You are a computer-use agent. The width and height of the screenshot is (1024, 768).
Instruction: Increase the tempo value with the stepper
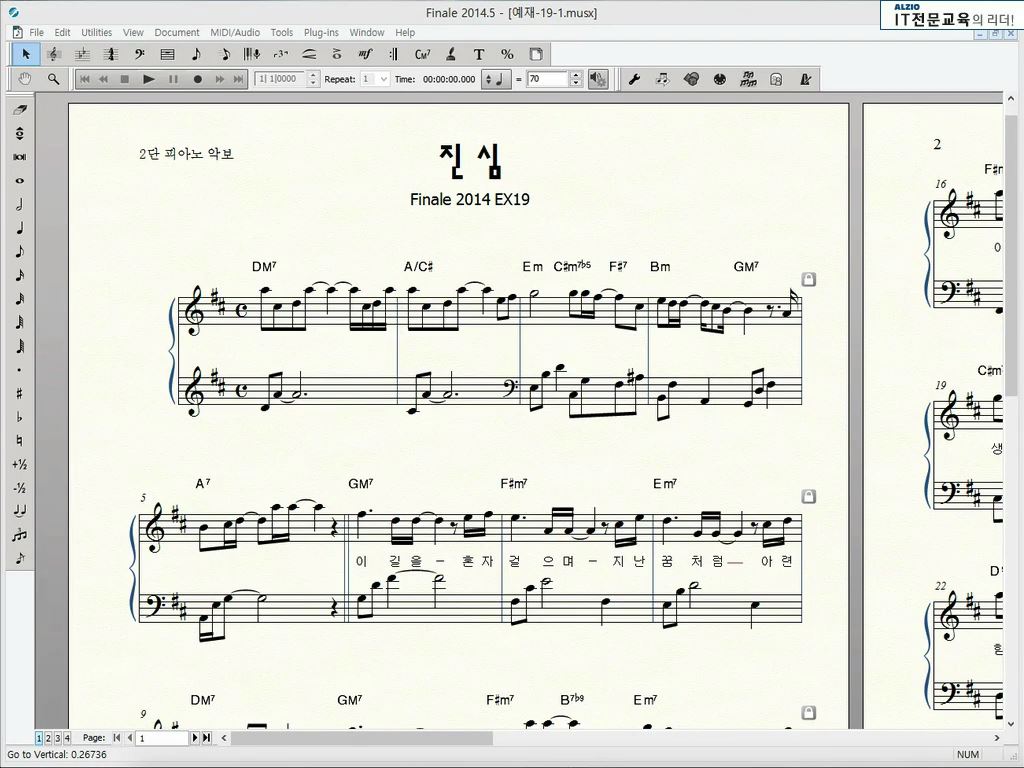575,75
